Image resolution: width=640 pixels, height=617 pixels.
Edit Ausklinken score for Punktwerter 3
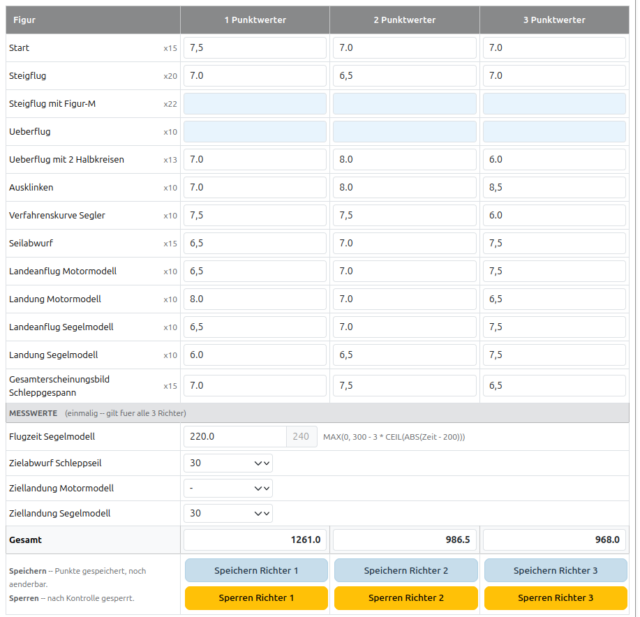click(555, 187)
